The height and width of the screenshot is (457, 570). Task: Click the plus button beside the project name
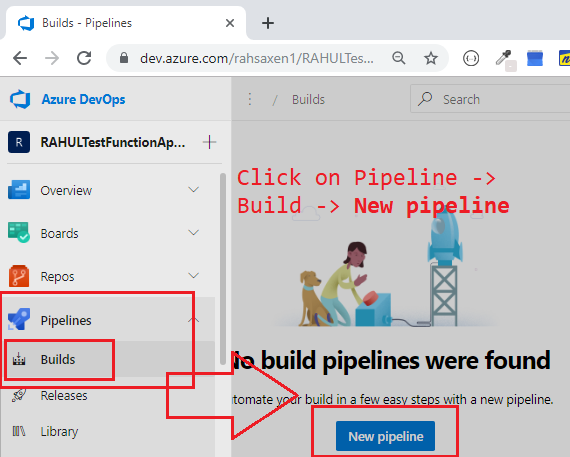209,142
